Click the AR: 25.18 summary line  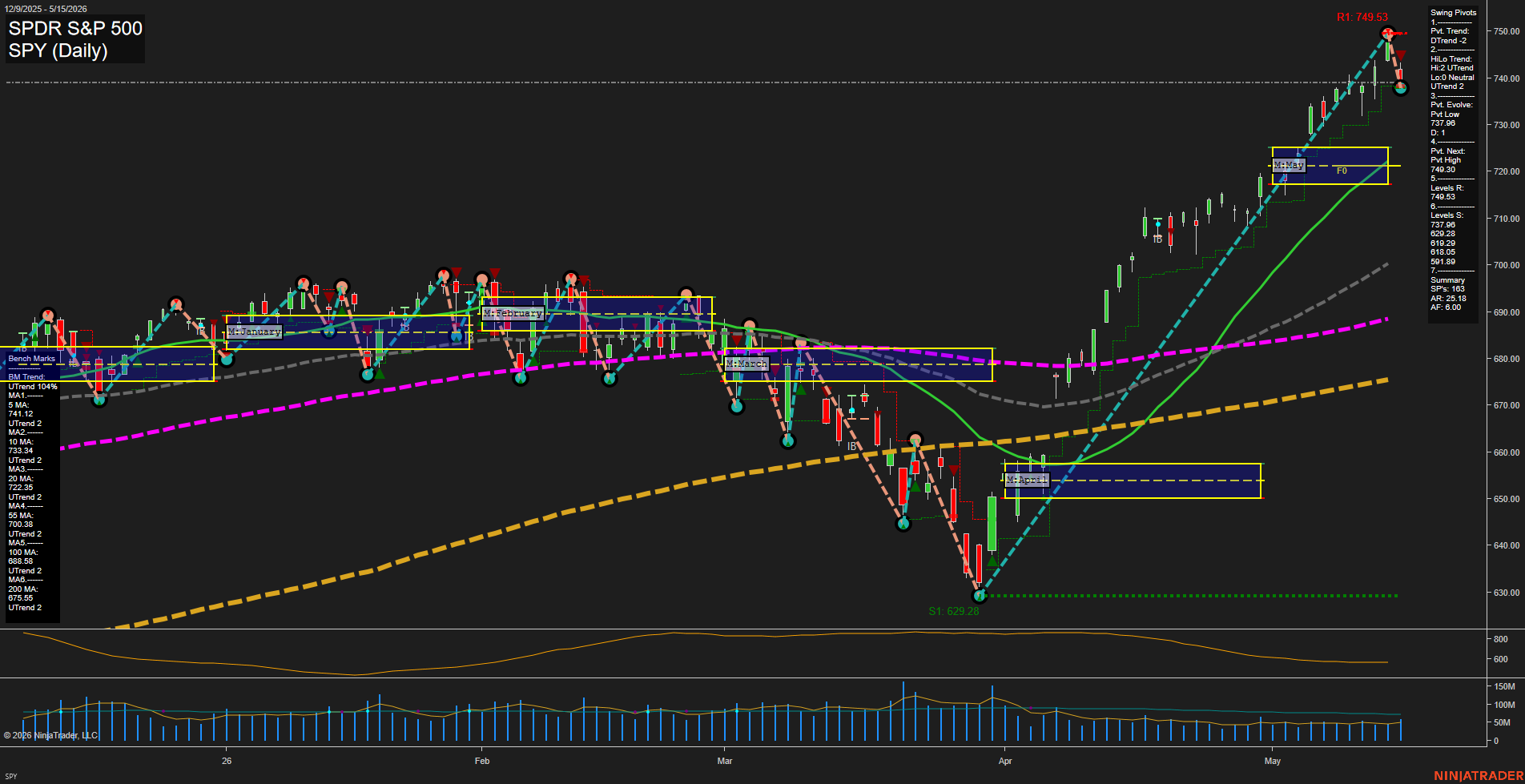(x=1448, y=299)
